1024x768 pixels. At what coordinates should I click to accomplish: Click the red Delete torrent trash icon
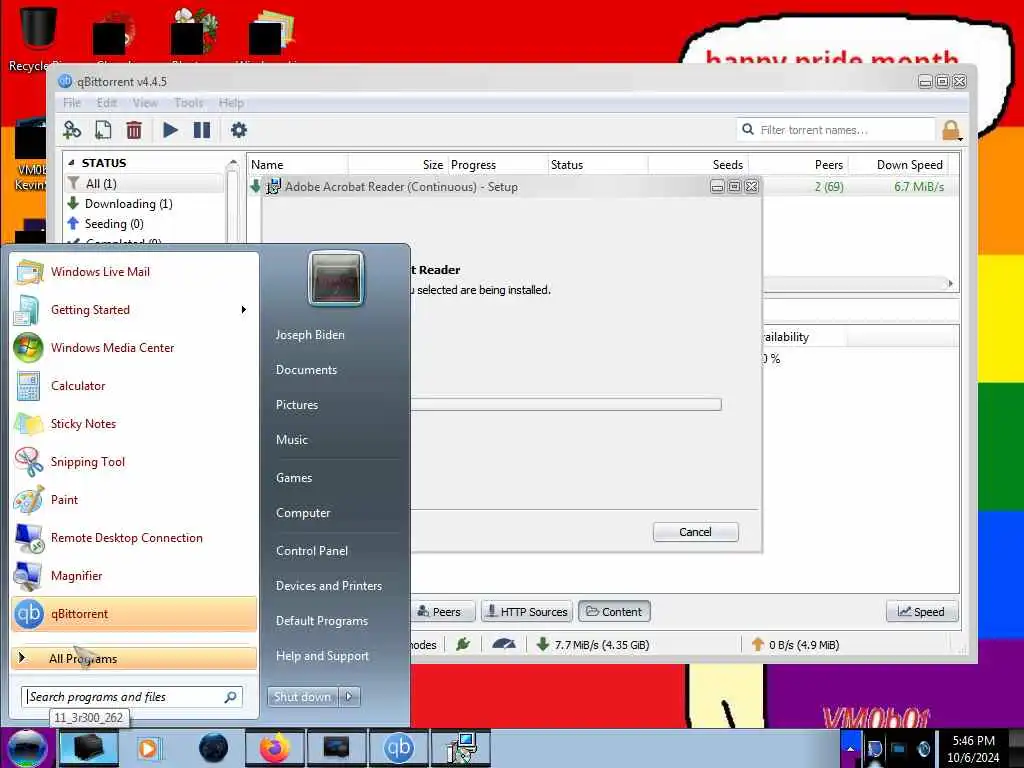point(134,130)
